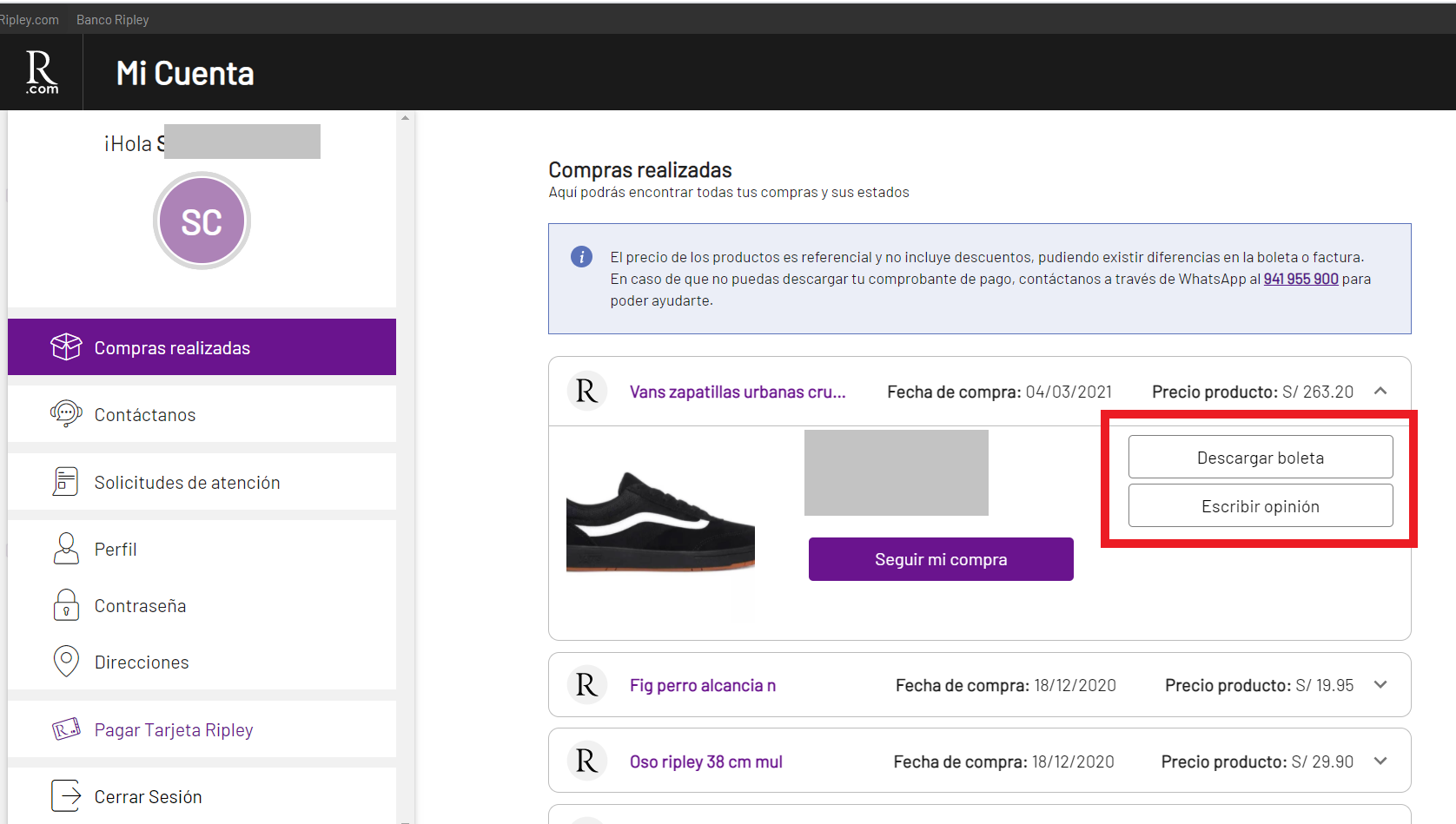Click the R logo on the Vans order
1456x824 pixels.
586,392
